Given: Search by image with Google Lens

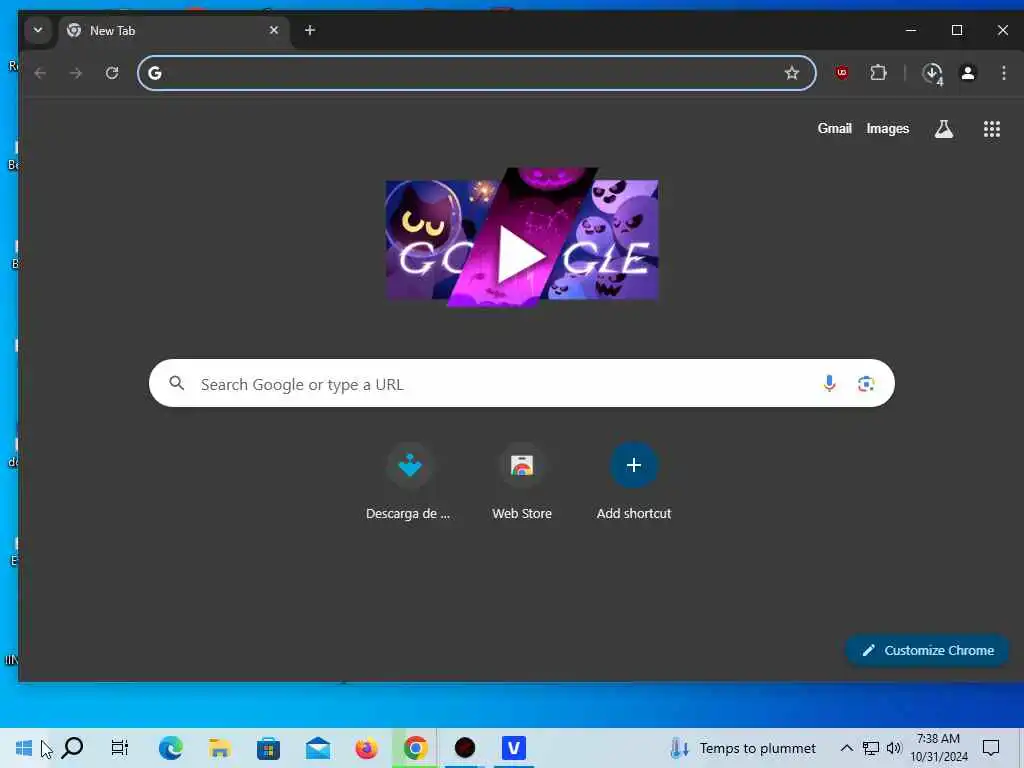Looking at the screenshot, I should 866,384.
